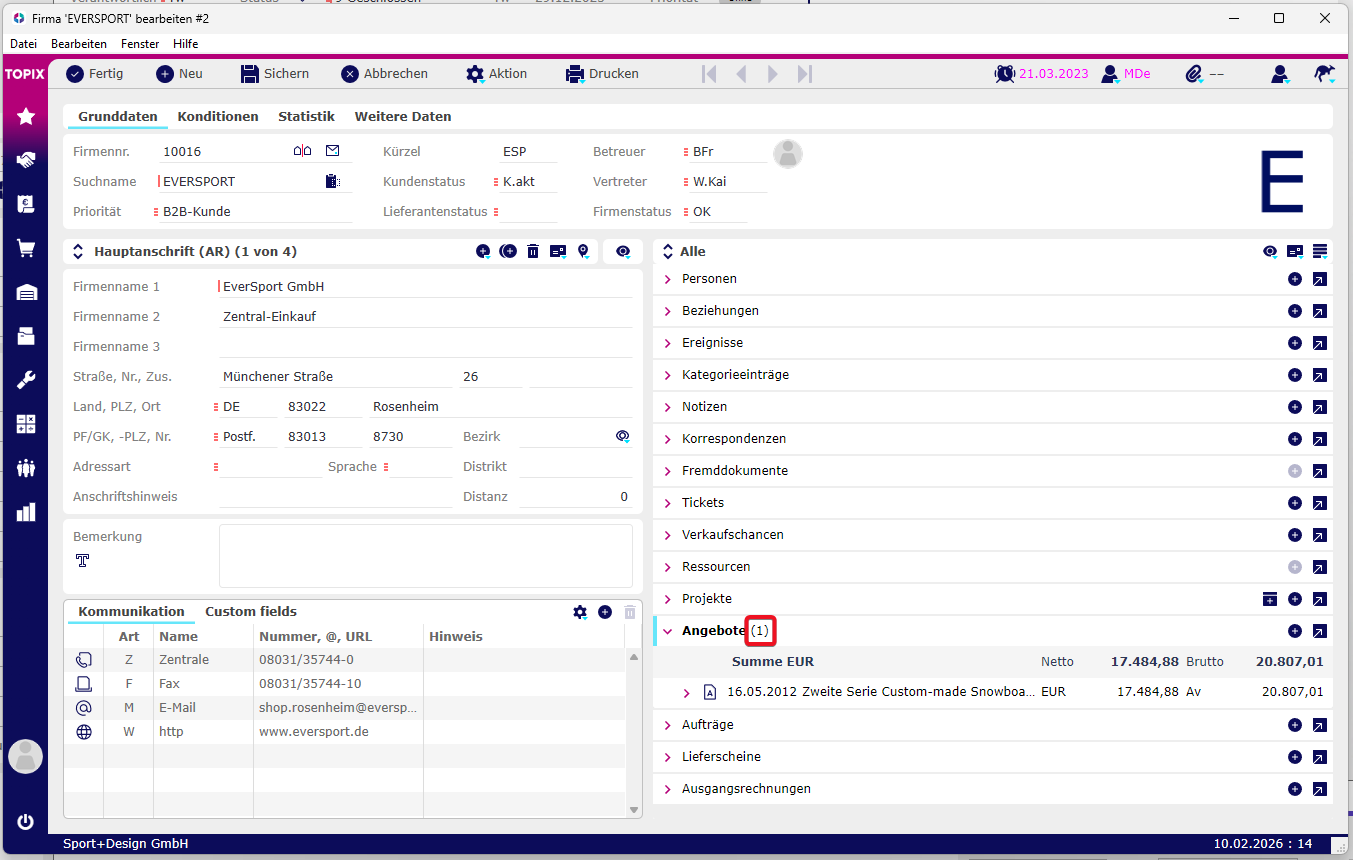The image size is (1353, 860).
Task: Open the Datei menu
Action: 23,44
